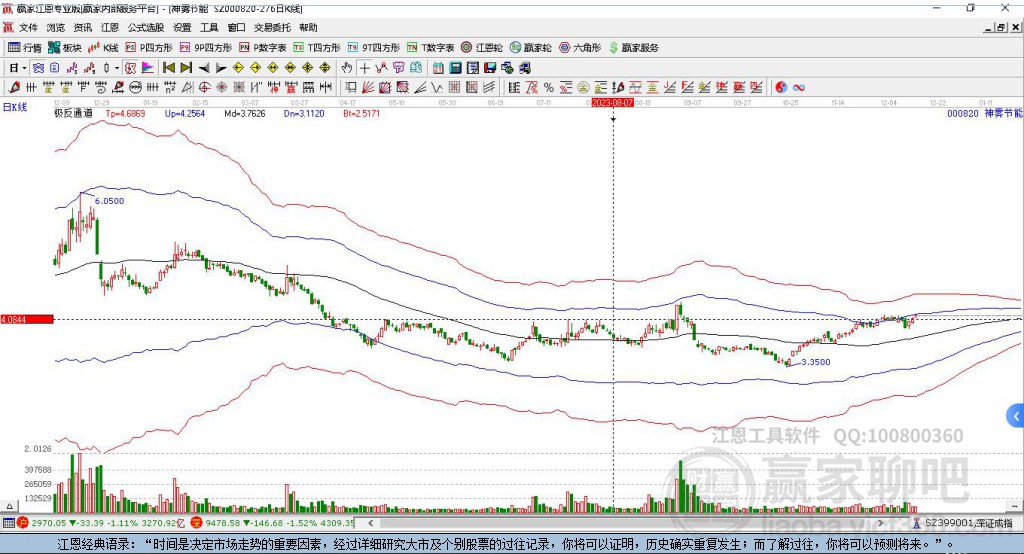The image size is (1024, 554).
Task: Open the 帮助 menu
Action: 308,27
